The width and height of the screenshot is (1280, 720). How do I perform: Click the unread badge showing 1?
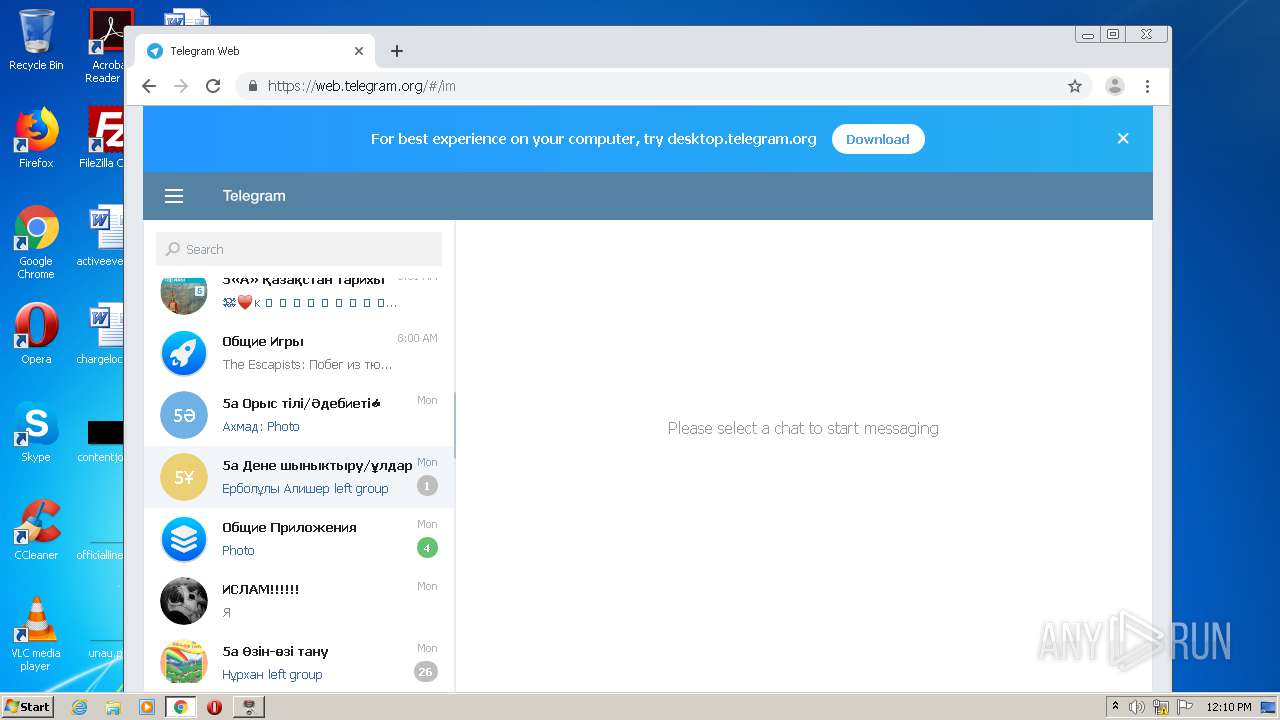click(427, 486)
